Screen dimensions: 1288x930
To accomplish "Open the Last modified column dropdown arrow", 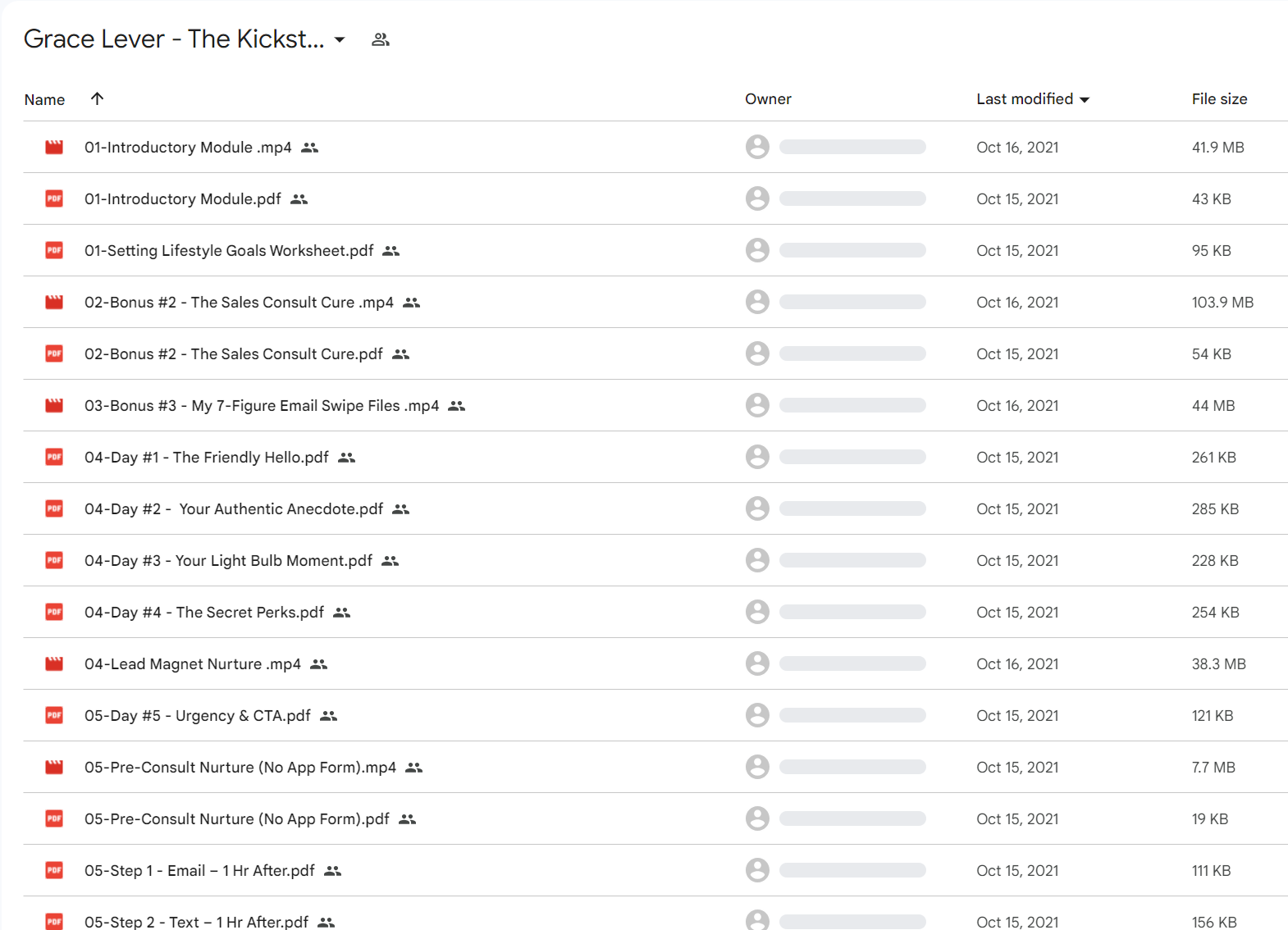I will 1085,99.
